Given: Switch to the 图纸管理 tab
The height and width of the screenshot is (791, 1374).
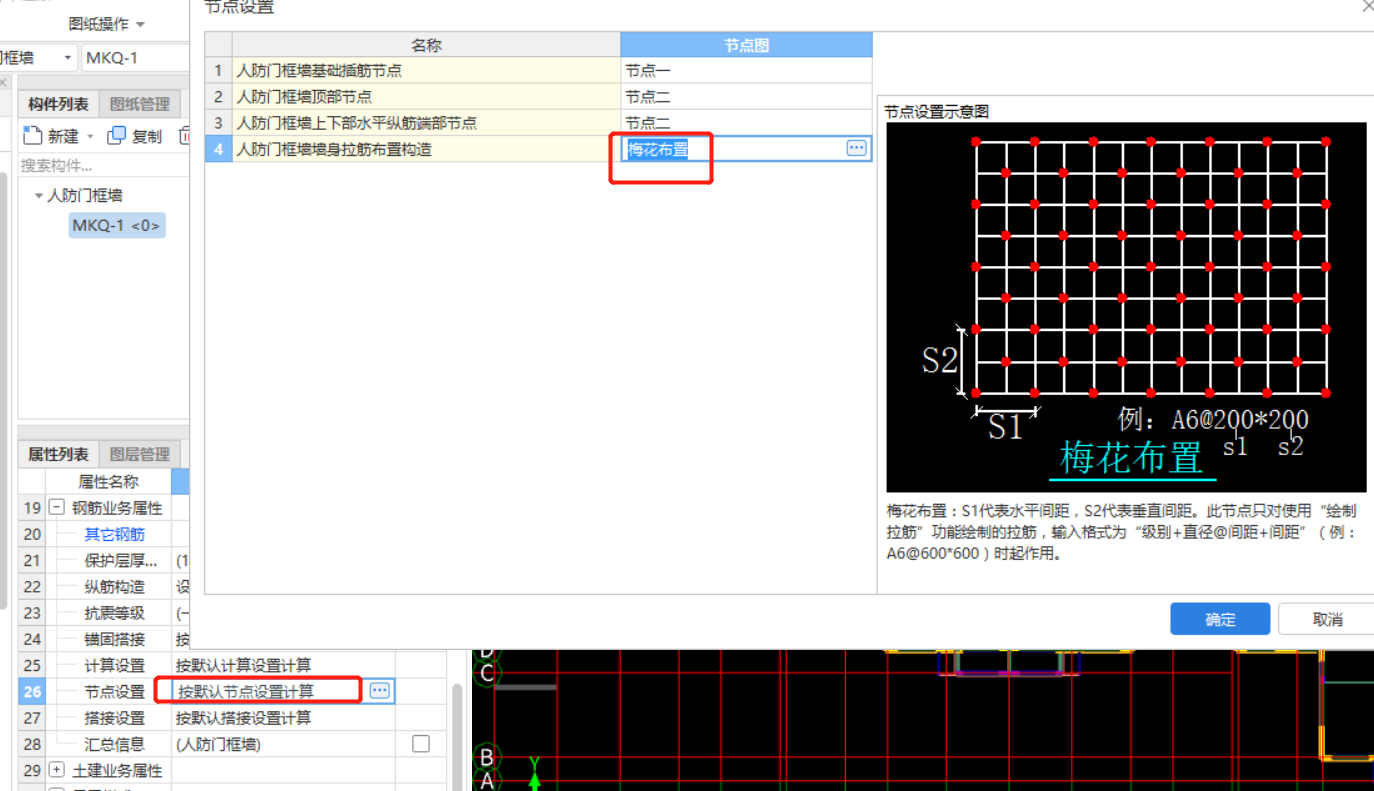Looking at the screenshot, I should pyautogui.click(x=139, y=103).
